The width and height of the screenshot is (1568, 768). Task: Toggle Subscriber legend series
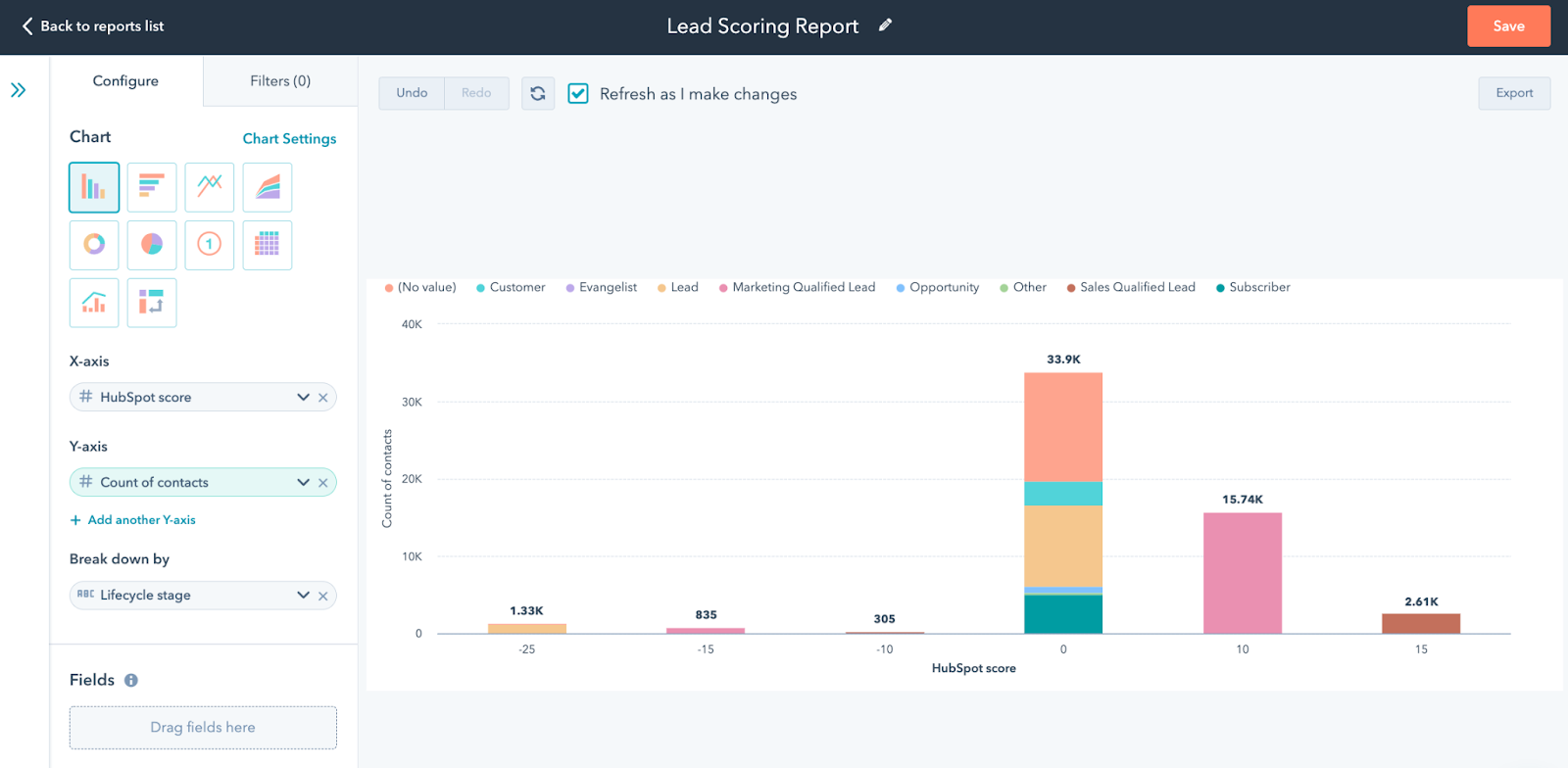(1253, 287)
